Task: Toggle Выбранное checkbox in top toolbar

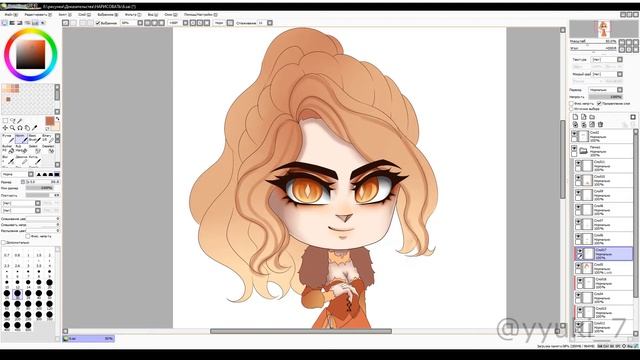Action: [98, 23]
